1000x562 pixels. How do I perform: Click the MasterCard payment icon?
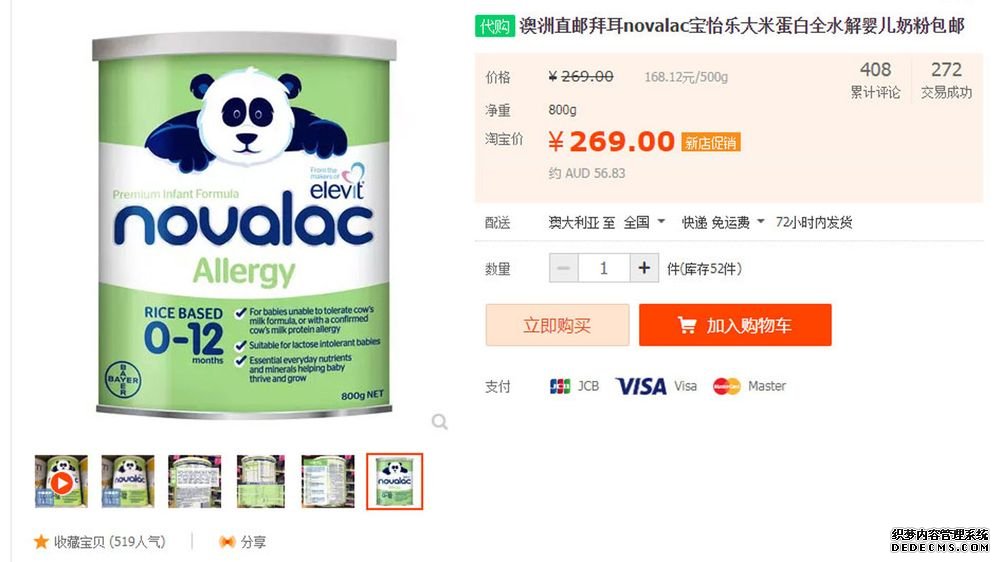pyautogui.click(x=726, y=386)
